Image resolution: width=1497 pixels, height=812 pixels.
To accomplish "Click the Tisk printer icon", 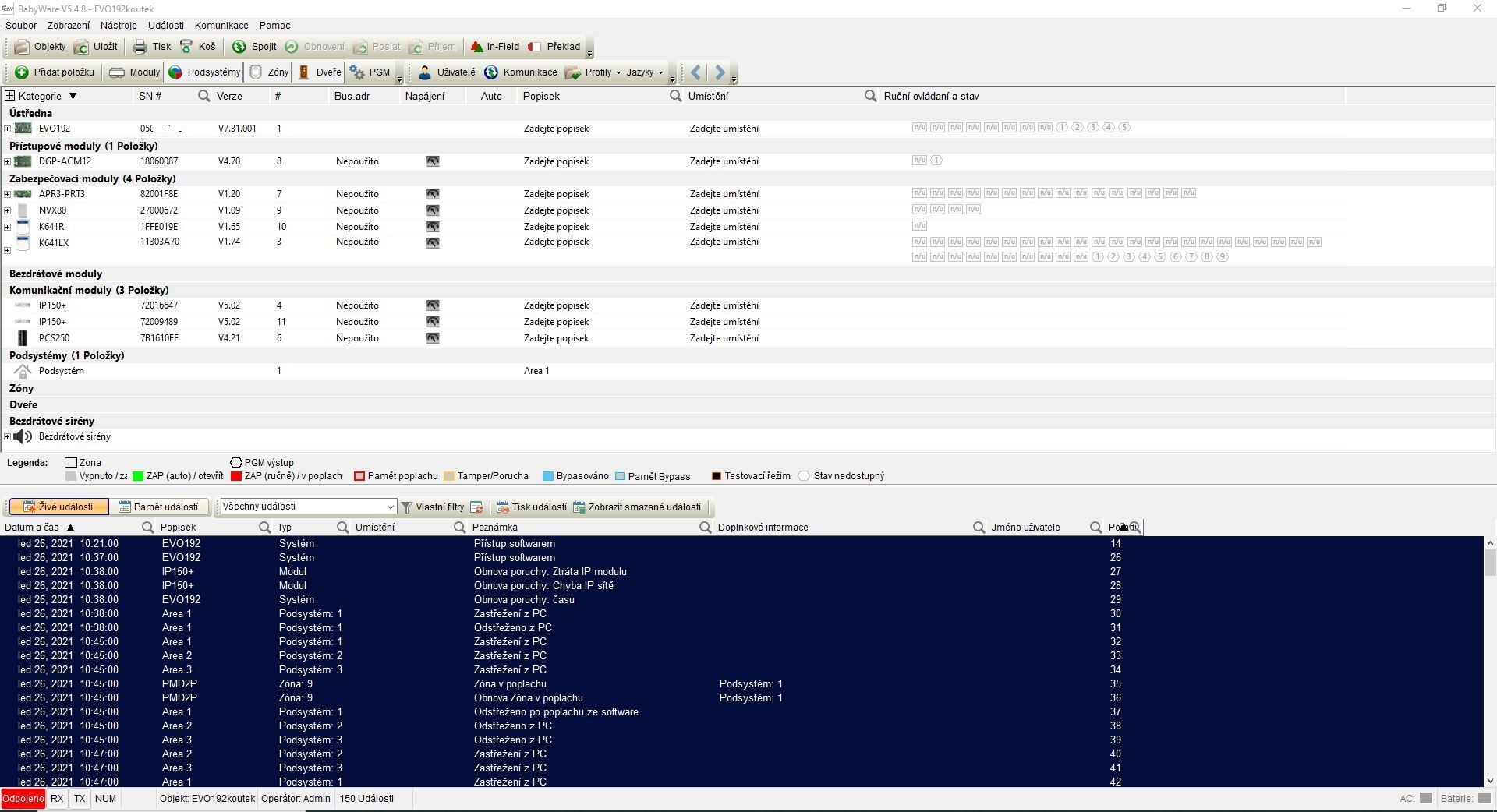I will [140, 47].
